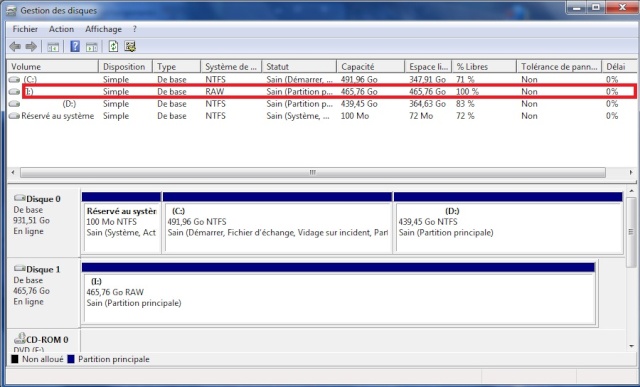The height and width of the screenshot is (387, 640).
Task: Toggle the Action pane toolbar icon
Action: [x=92, y=47]
